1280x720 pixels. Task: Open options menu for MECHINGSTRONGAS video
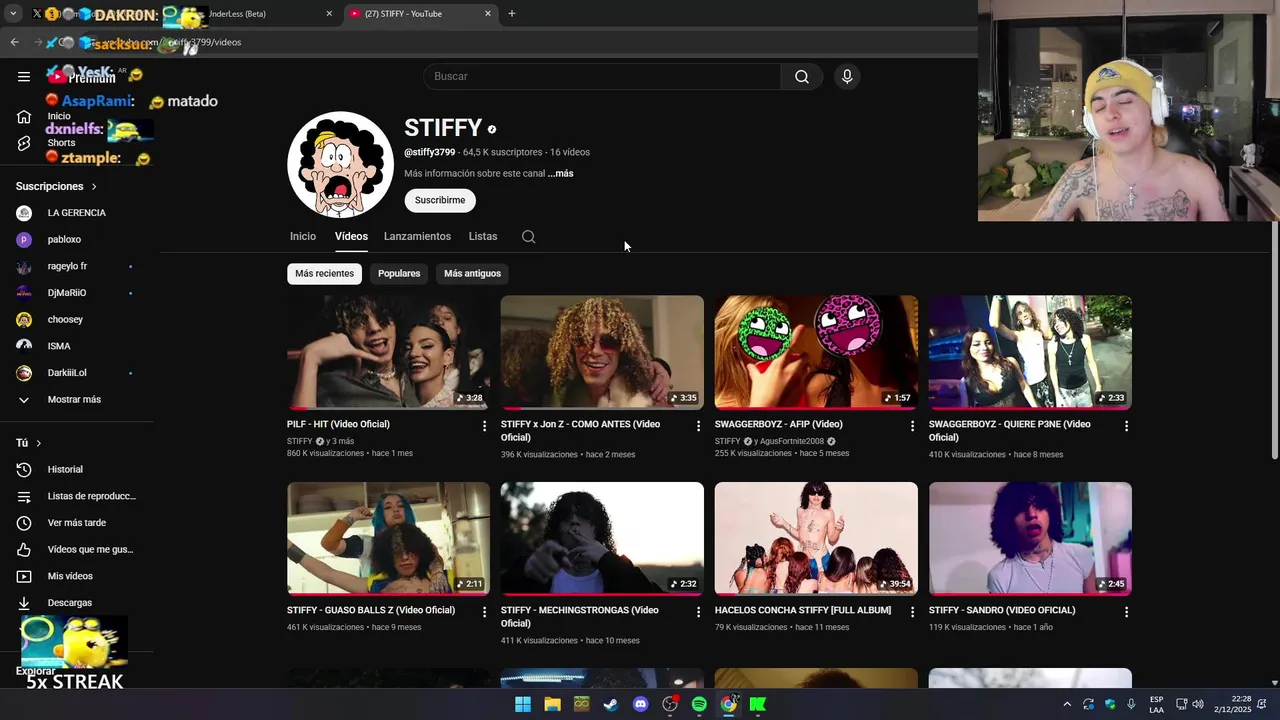(698, 612)
